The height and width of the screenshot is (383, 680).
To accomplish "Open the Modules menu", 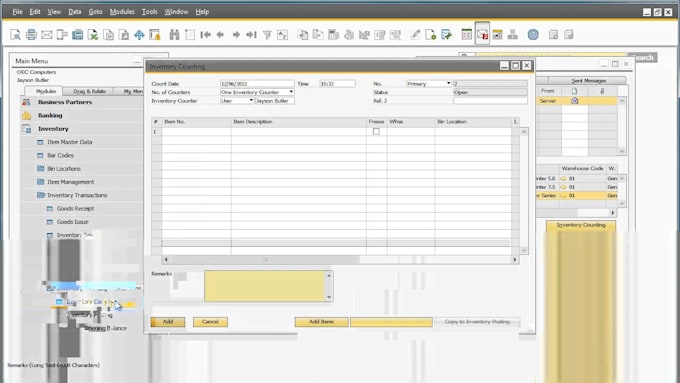I will pyautogui.click(x=122, y=12).
